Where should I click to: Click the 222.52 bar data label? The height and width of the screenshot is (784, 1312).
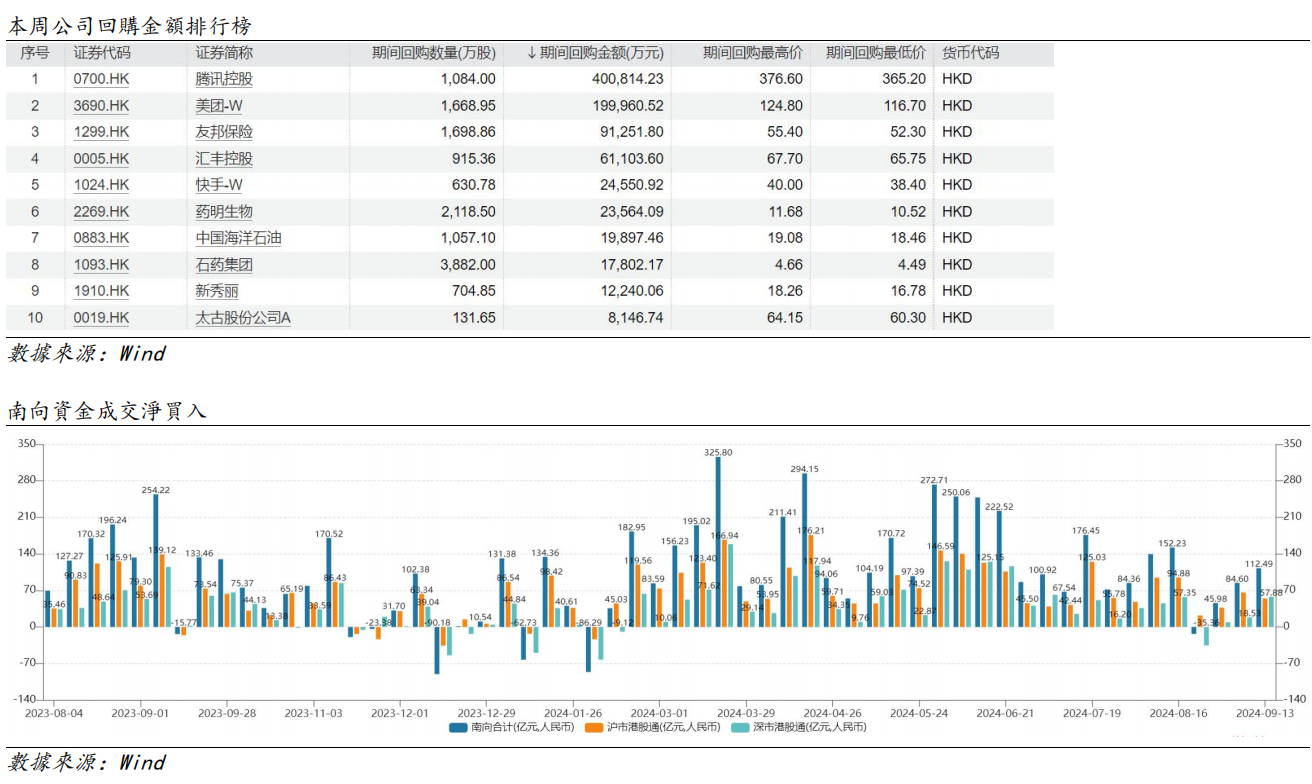point(999,507)
